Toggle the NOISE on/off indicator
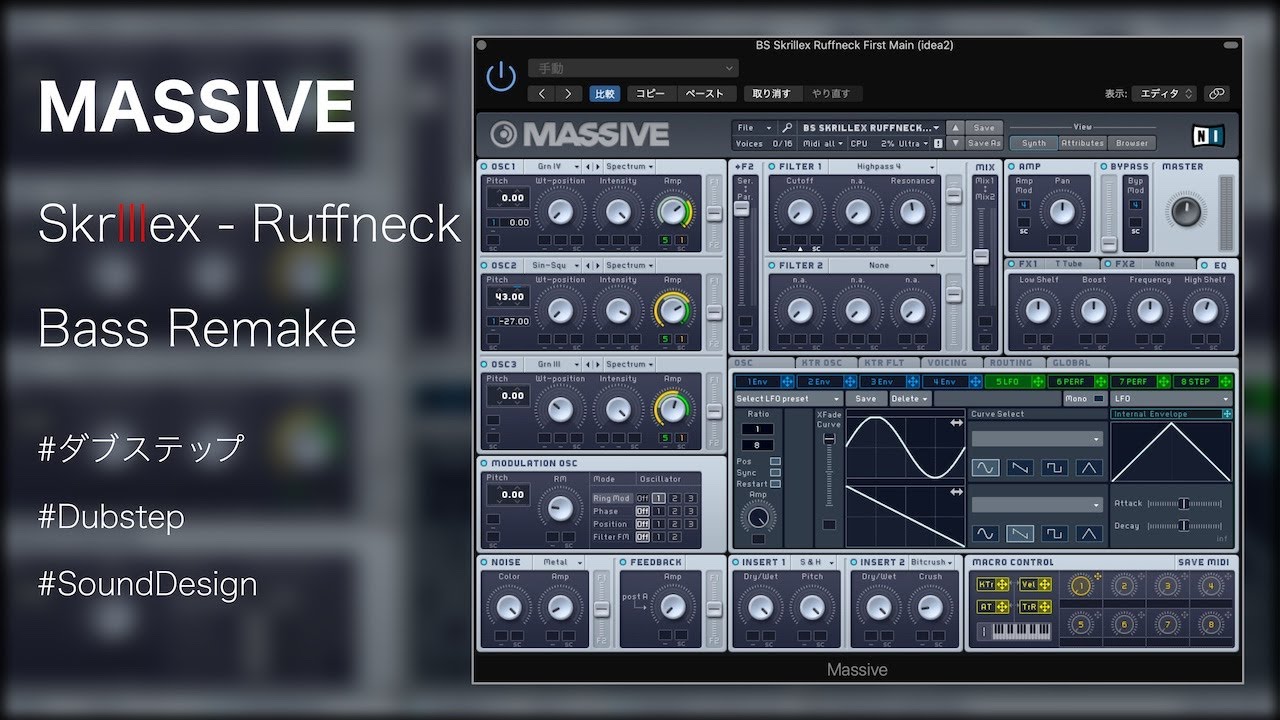The width and height of the screenshot is (1280, 720). pyautogui.click(x=485, y=563)
